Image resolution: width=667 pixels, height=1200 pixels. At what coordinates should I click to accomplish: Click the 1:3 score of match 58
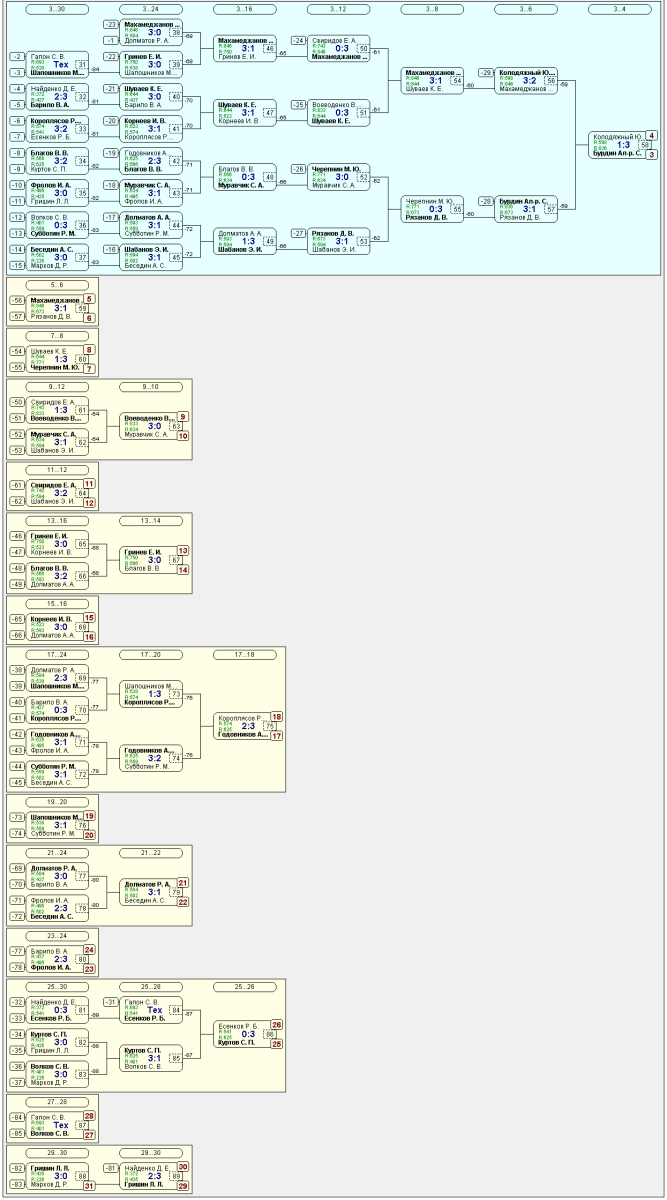(623, 145)
